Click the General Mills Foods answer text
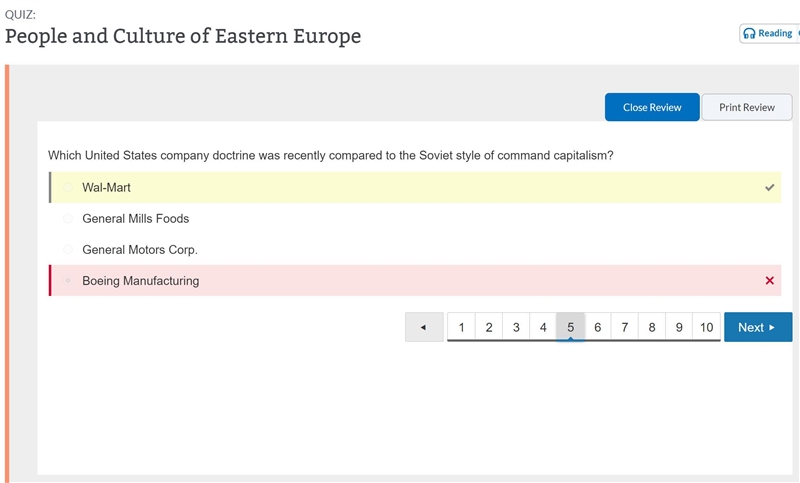 [136, 219]
